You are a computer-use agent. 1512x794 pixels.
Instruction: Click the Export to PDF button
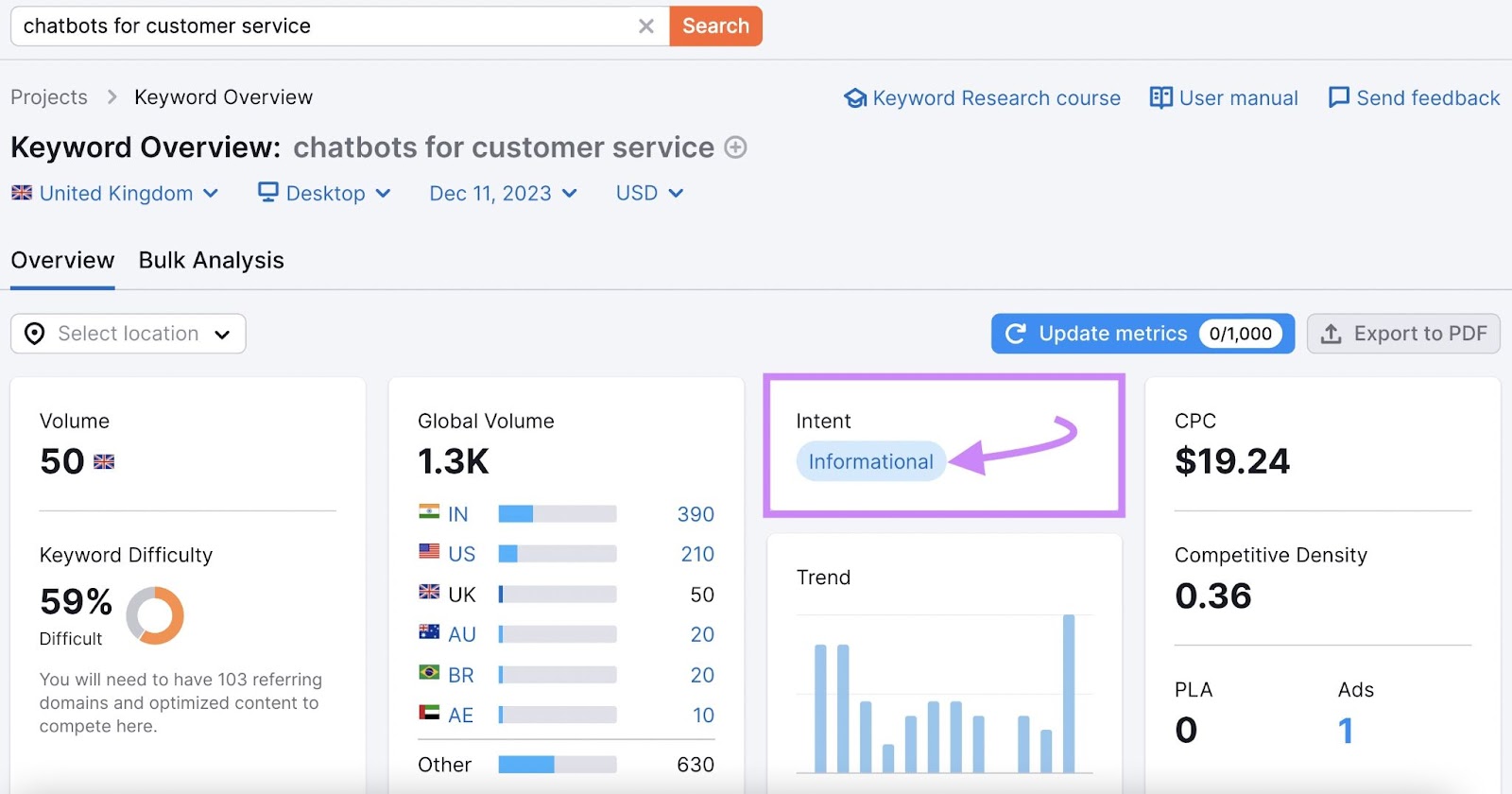click(1403, 334)
